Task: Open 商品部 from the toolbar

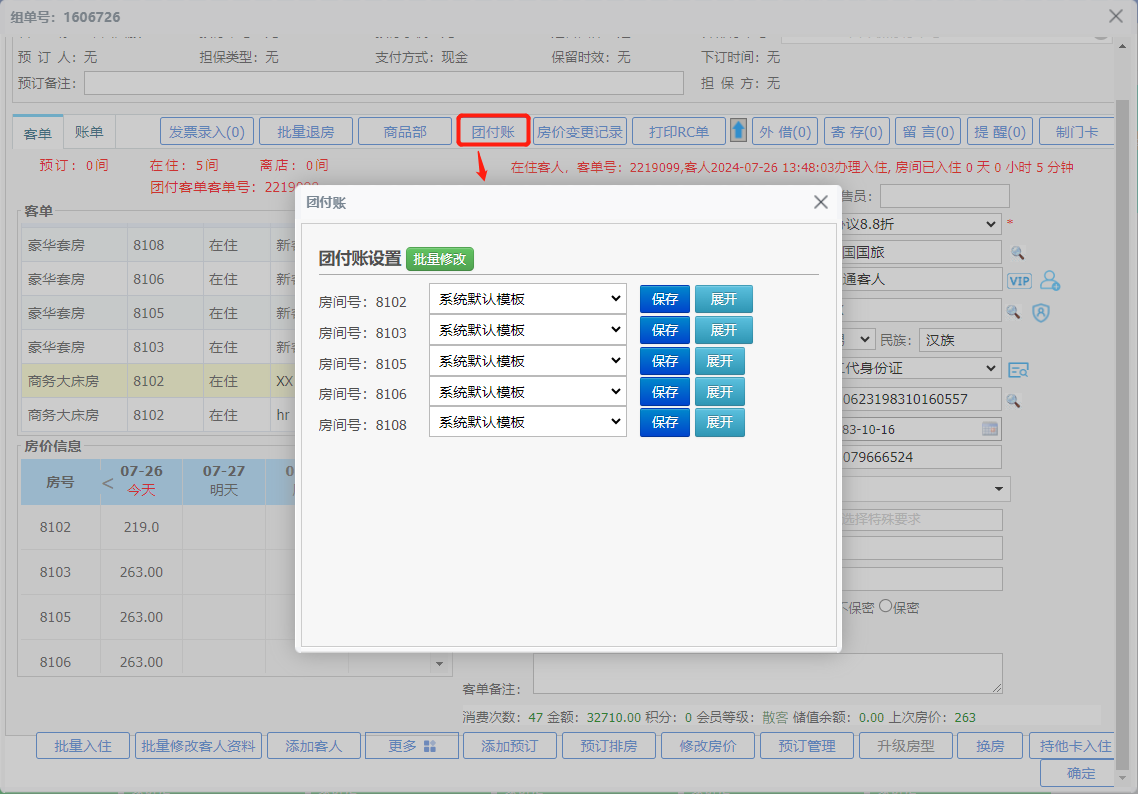Action: (x=405, y=131)
